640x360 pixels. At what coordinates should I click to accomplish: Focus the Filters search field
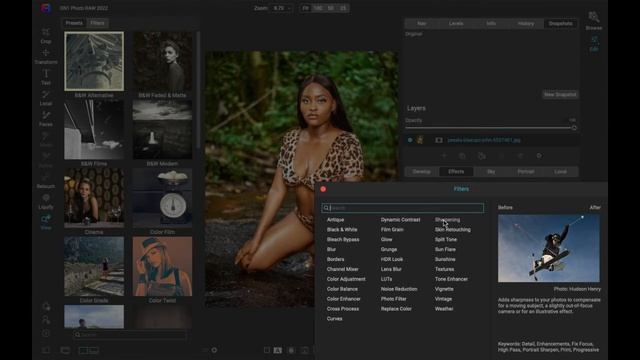402,208
